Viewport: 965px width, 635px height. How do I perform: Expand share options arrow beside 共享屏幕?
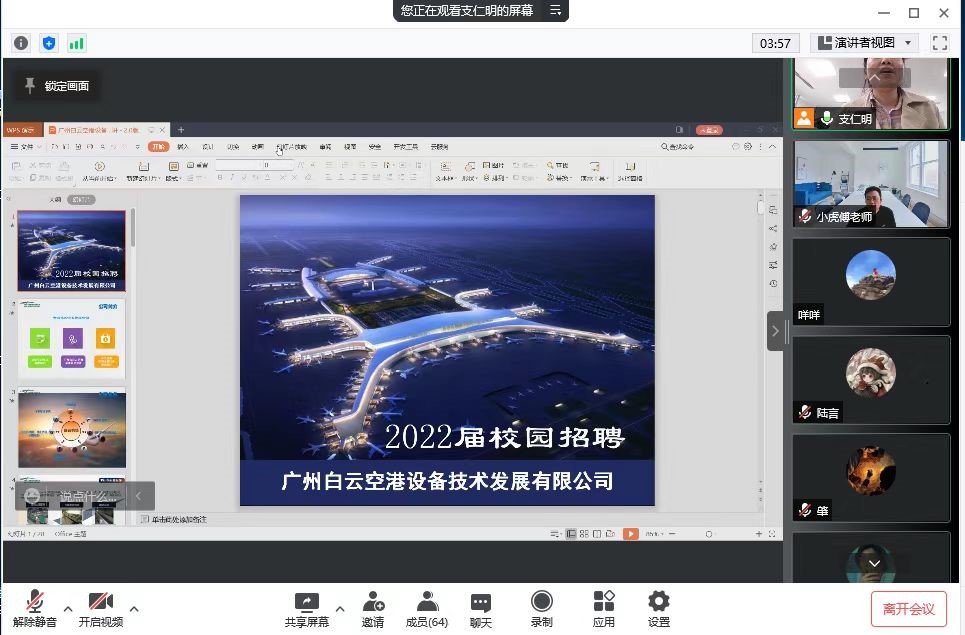[340, 608]
